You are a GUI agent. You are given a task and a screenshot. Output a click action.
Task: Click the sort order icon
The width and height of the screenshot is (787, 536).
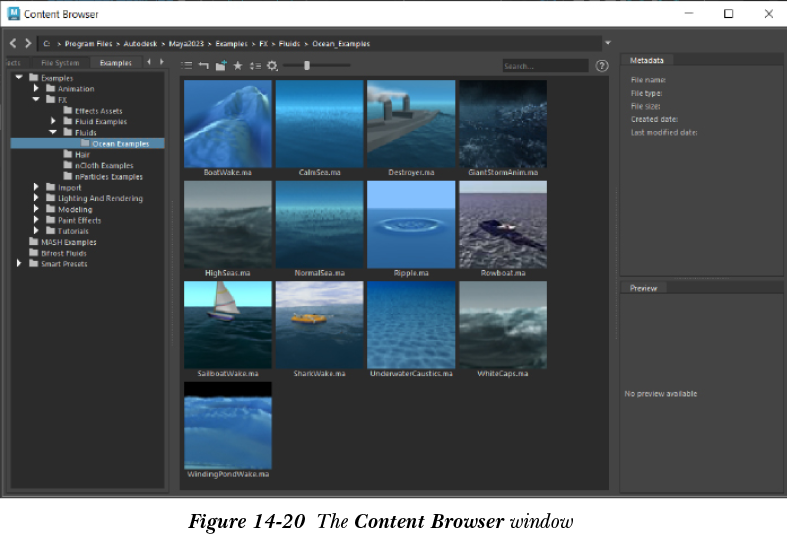pyautogui.click(x=255, y=66)
